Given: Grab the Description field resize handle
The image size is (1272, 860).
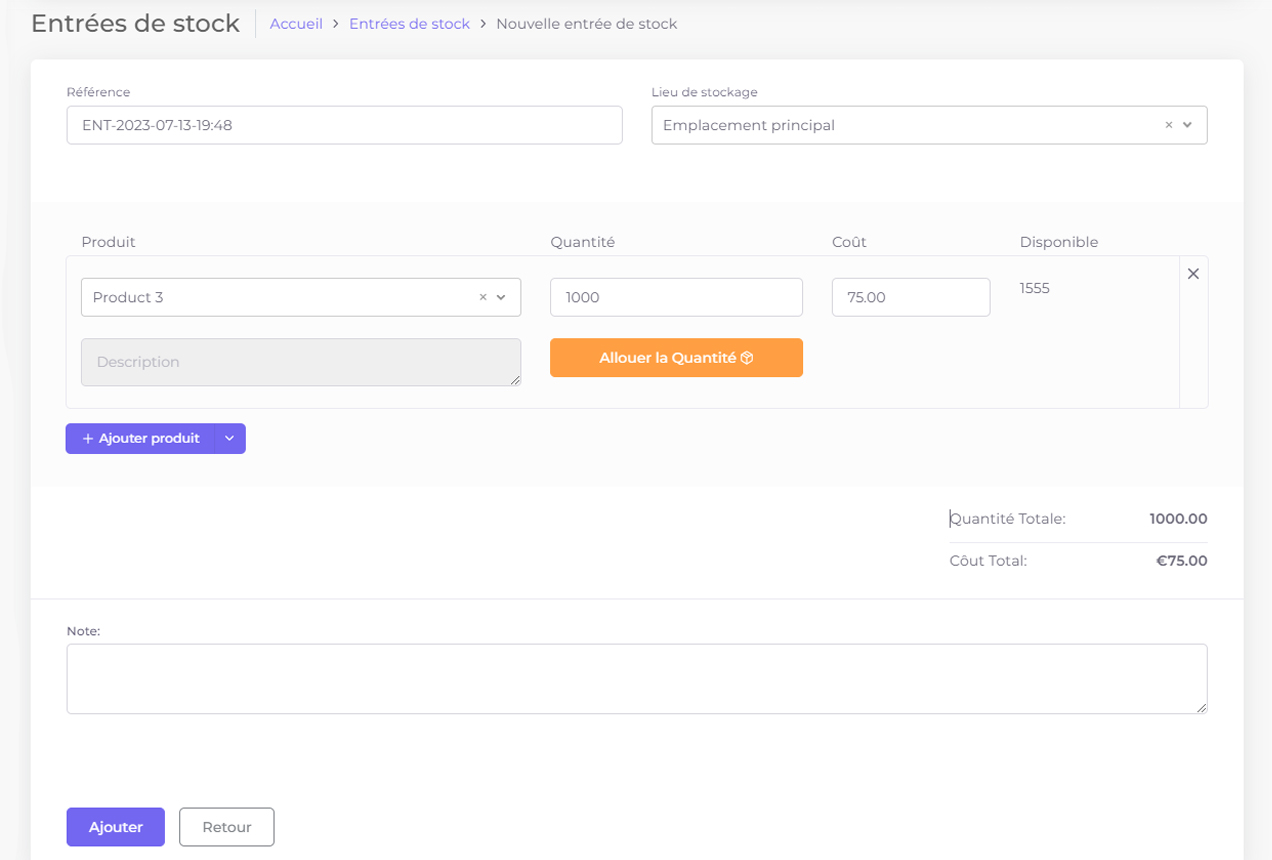Looking at the screenshot, I should coord(516,381).
